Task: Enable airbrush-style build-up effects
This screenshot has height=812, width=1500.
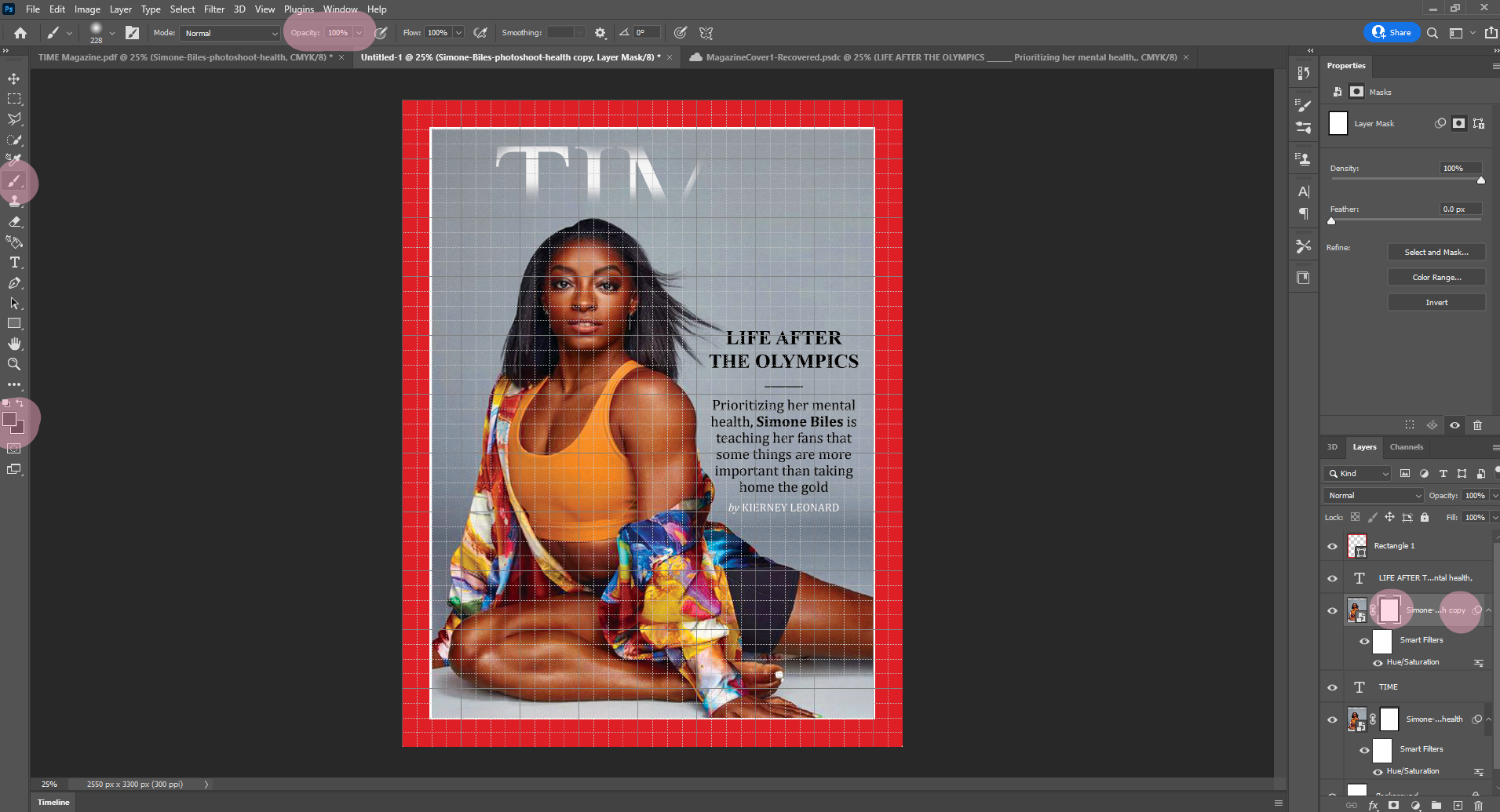Action: [x=480, y=33]
